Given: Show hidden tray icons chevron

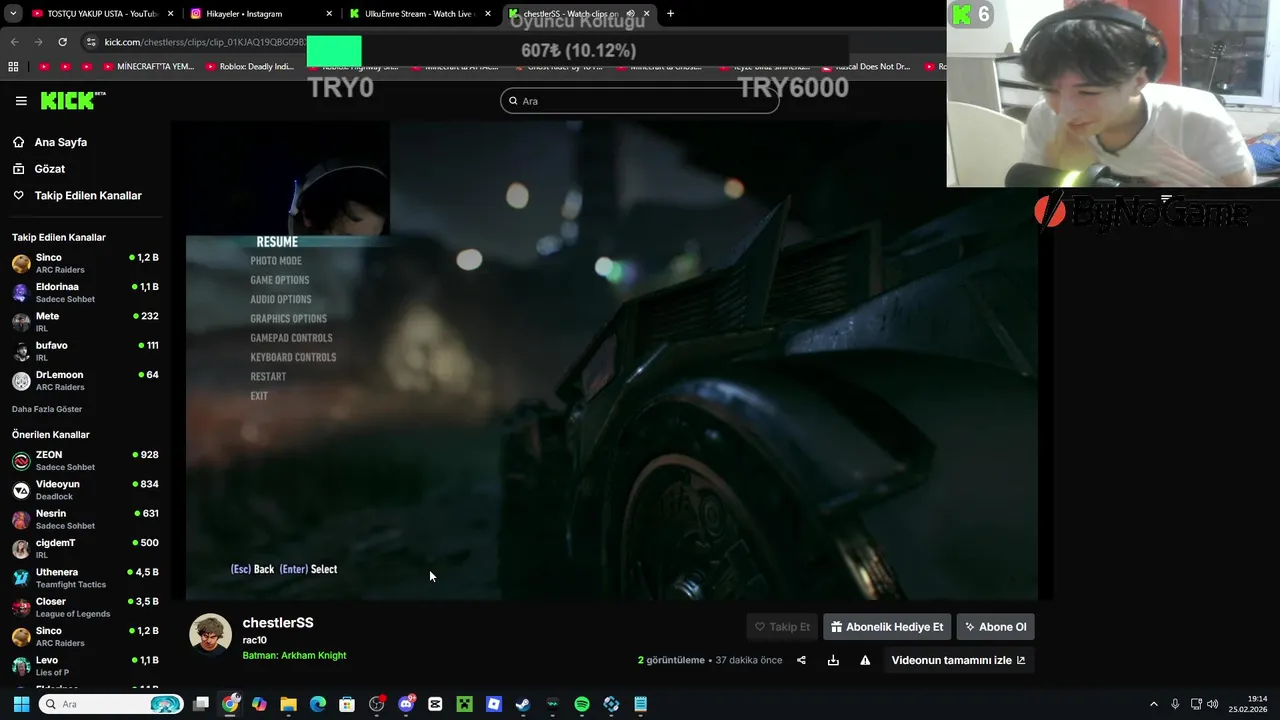Looking at the screenshot, I should (1153, 704).
